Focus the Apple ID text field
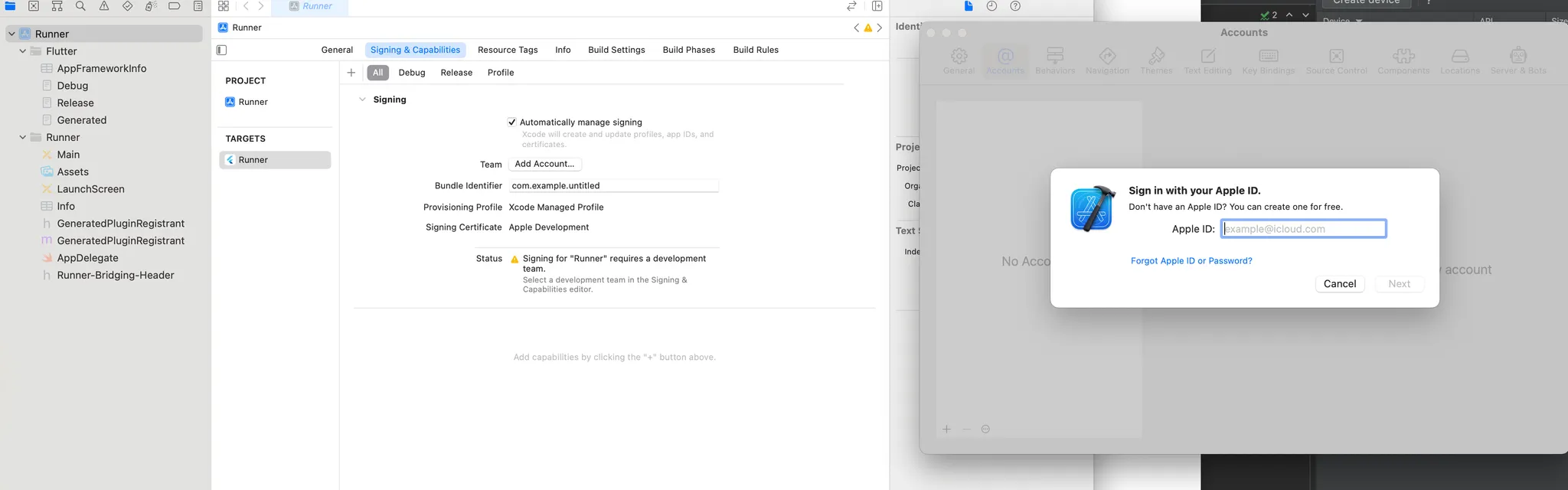Screen dimensions: 1568x490 1303,229
